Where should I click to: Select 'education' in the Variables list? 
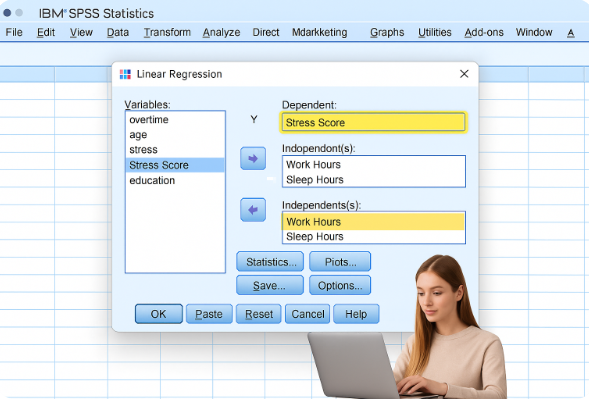coord(175,181)
